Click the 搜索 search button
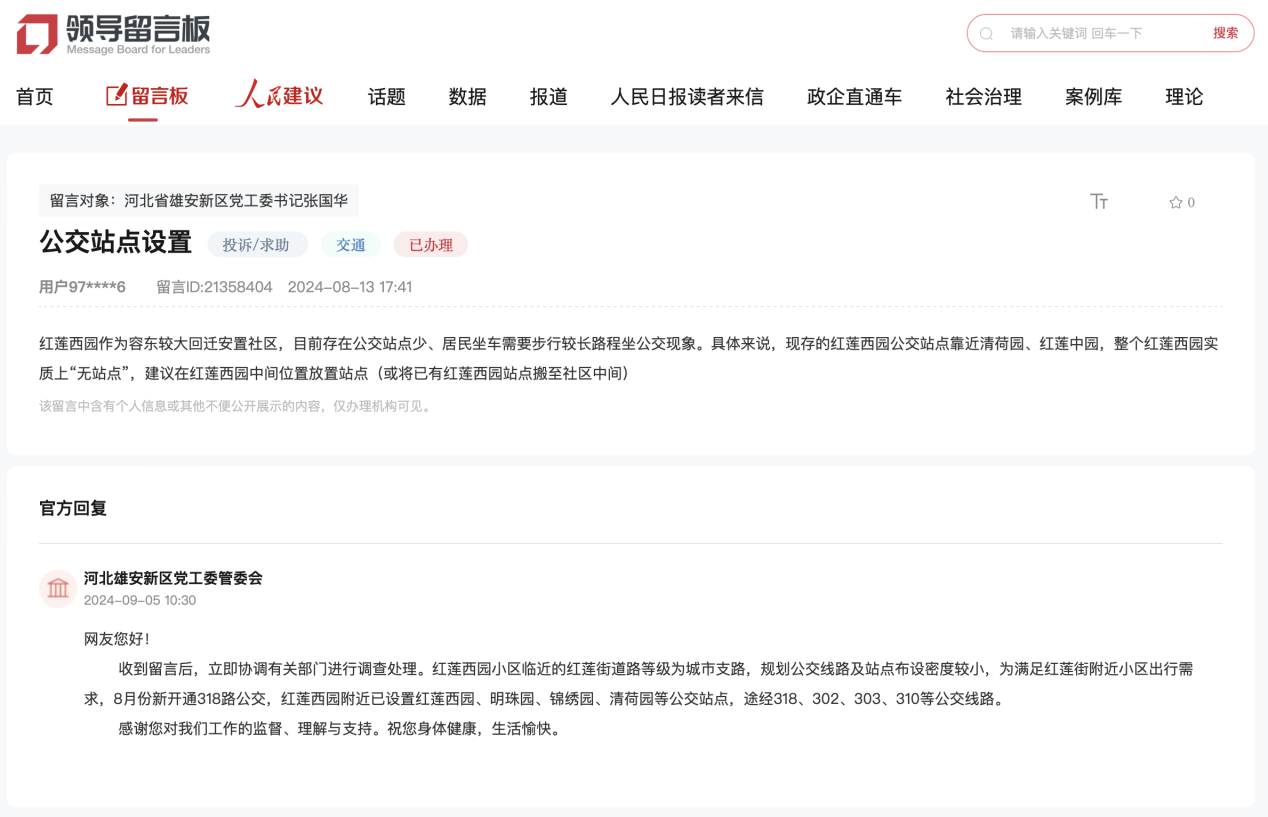Image resolution: width=1268 pixels, height=817 pixels. [1227, 33]
